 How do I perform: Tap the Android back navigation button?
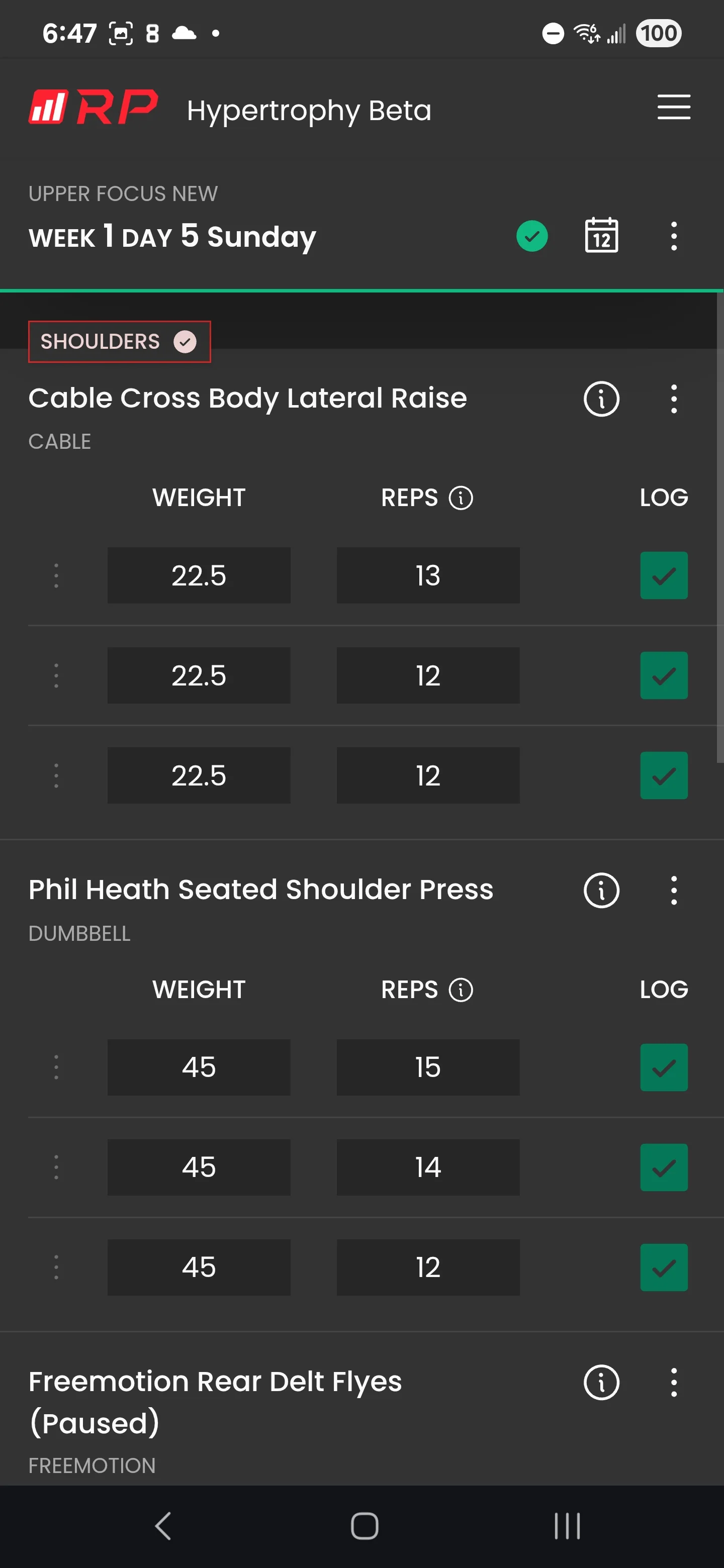(x=162, y=1526)
